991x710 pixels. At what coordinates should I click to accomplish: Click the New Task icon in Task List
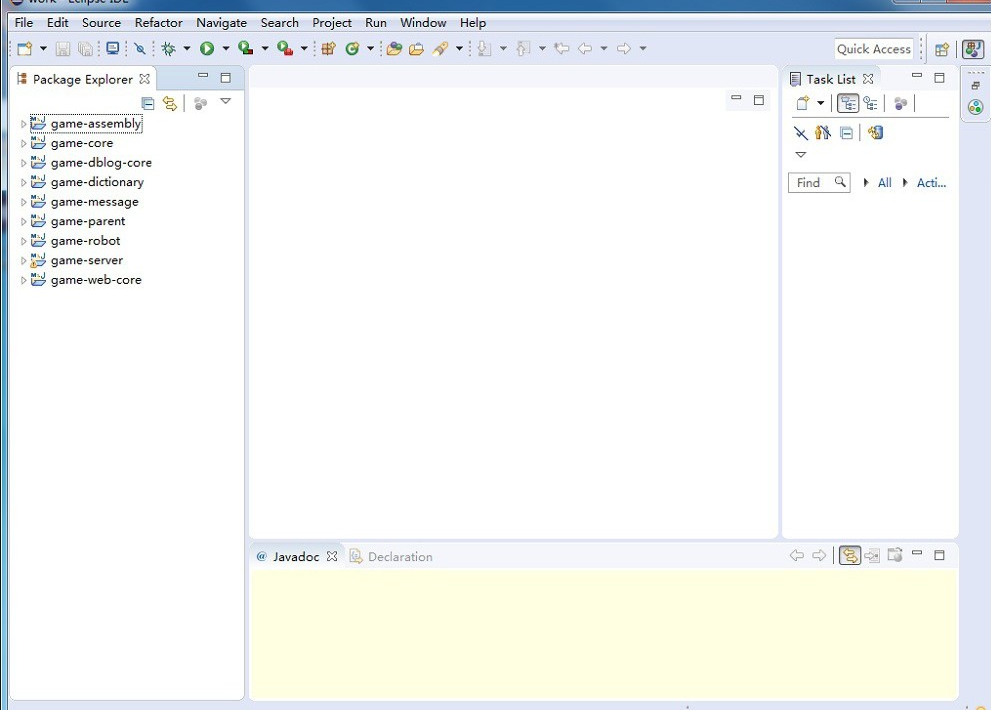(802, 103)
